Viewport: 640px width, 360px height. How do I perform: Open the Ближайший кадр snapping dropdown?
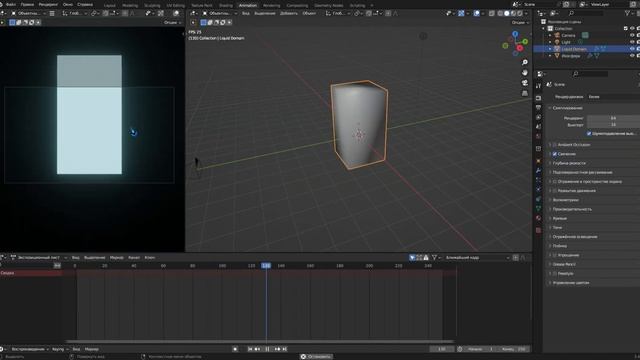point(477,258)
